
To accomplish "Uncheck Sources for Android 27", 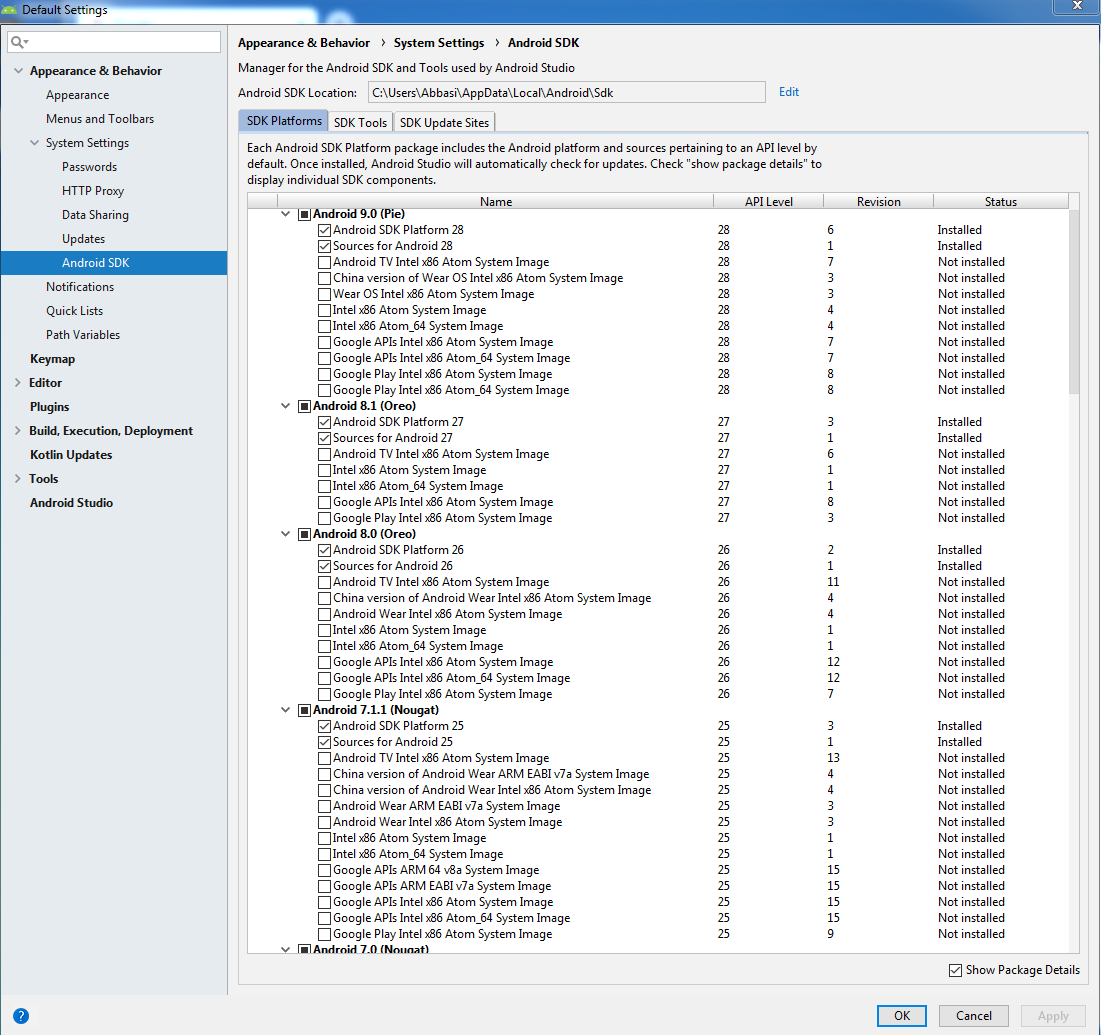I will [x=324, y=438].
